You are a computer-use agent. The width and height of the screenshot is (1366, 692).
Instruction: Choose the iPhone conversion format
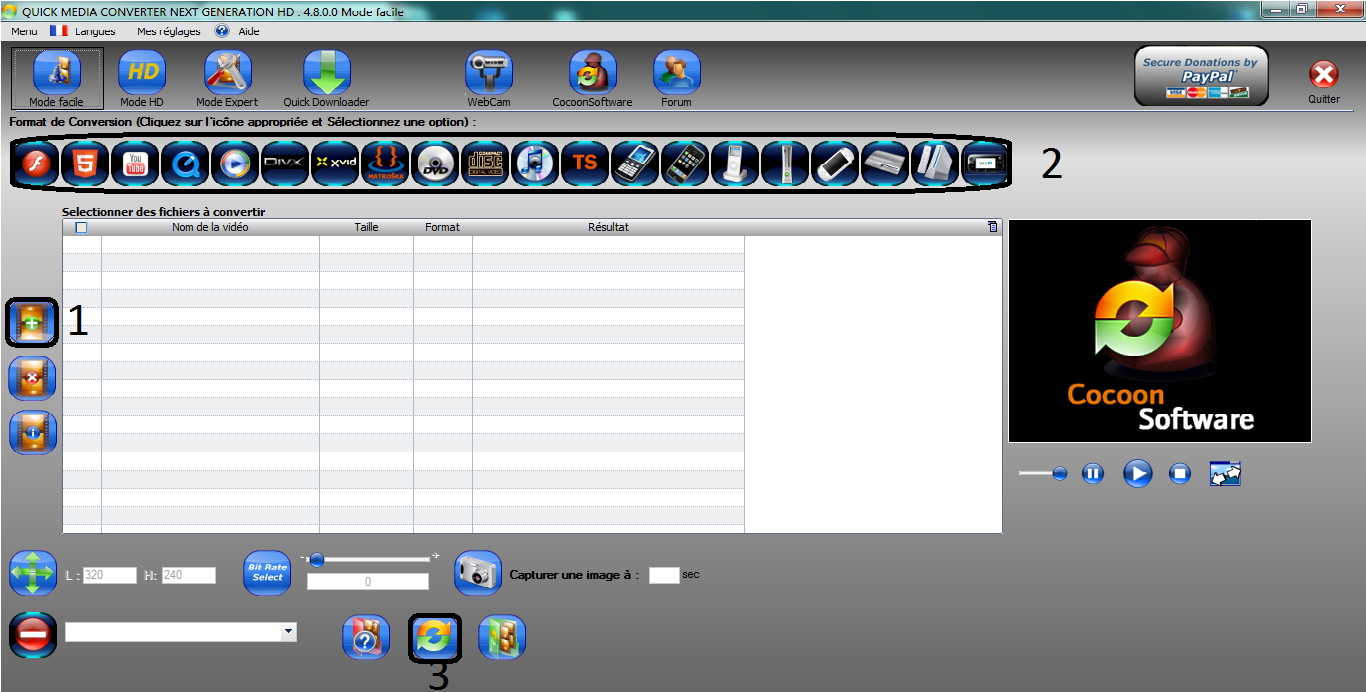click(685, 162)
